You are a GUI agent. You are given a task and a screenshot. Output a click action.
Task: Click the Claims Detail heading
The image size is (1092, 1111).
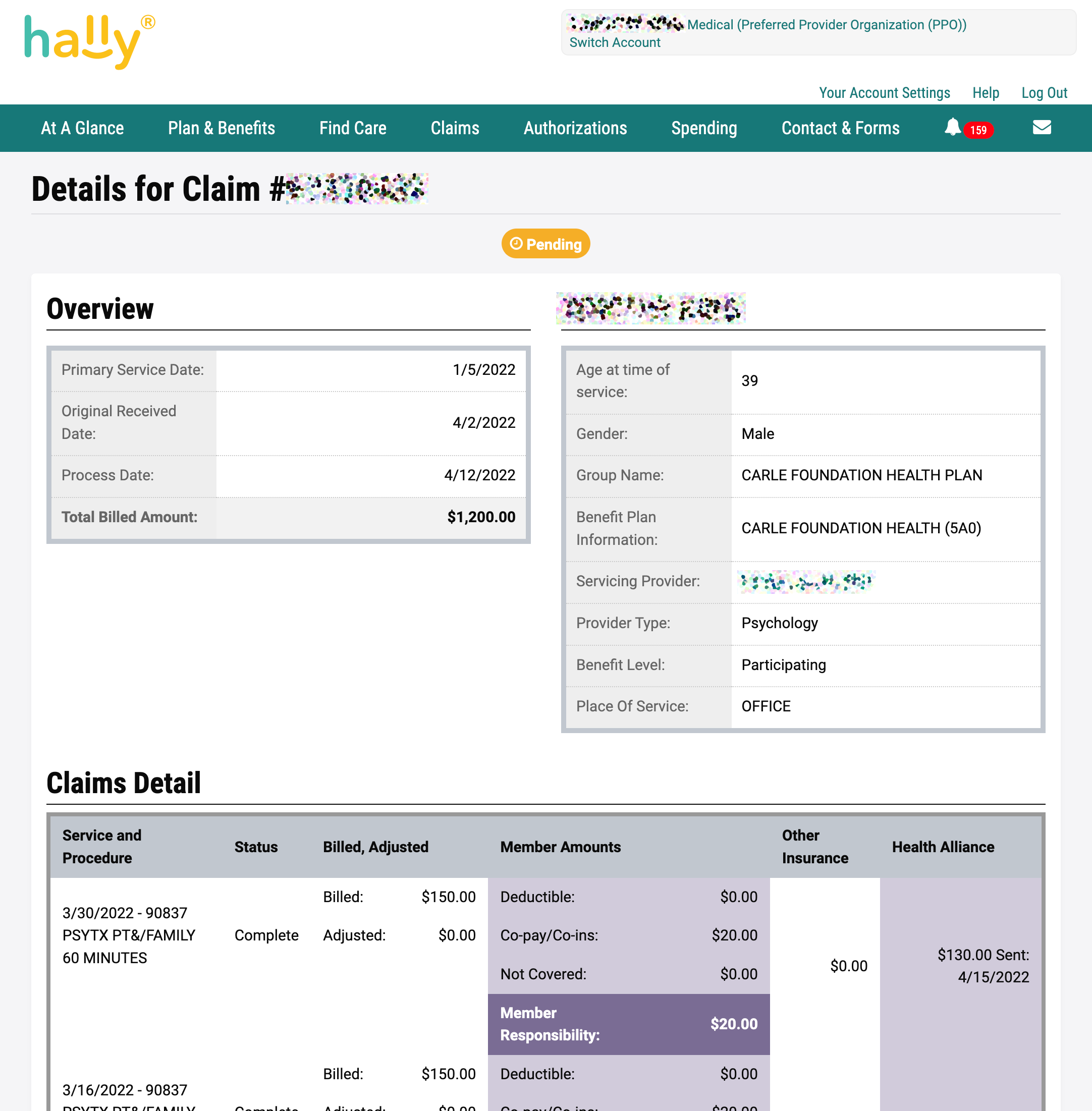(123, 783)
